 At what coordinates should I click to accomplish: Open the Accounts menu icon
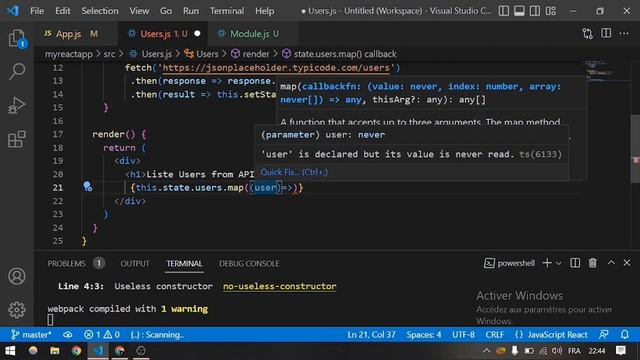pos(17,276)
